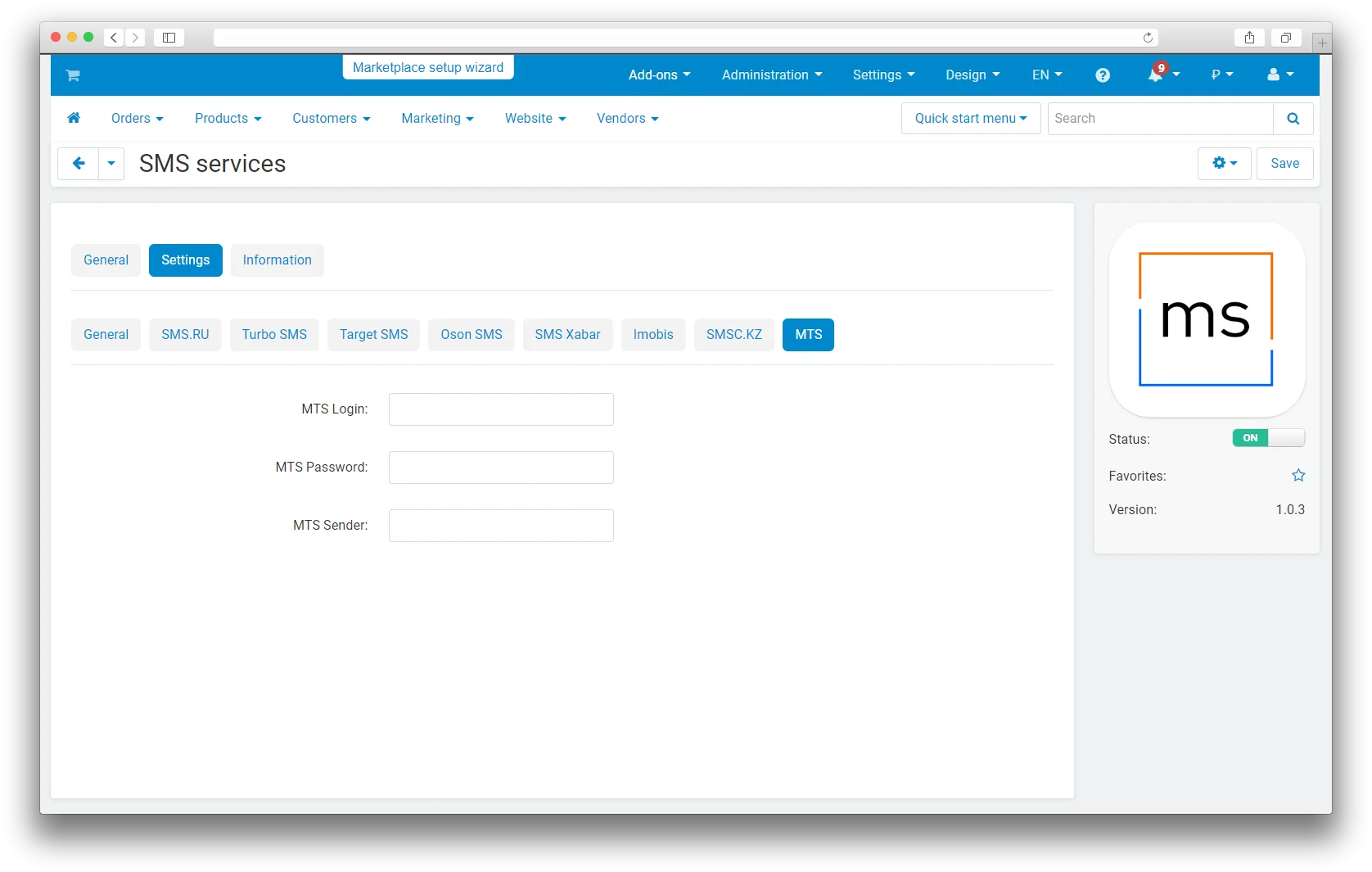Toggle the browser sidebar icon
Image resolution: width=1372 pixels, height=872 pixels.
point(169,38)
